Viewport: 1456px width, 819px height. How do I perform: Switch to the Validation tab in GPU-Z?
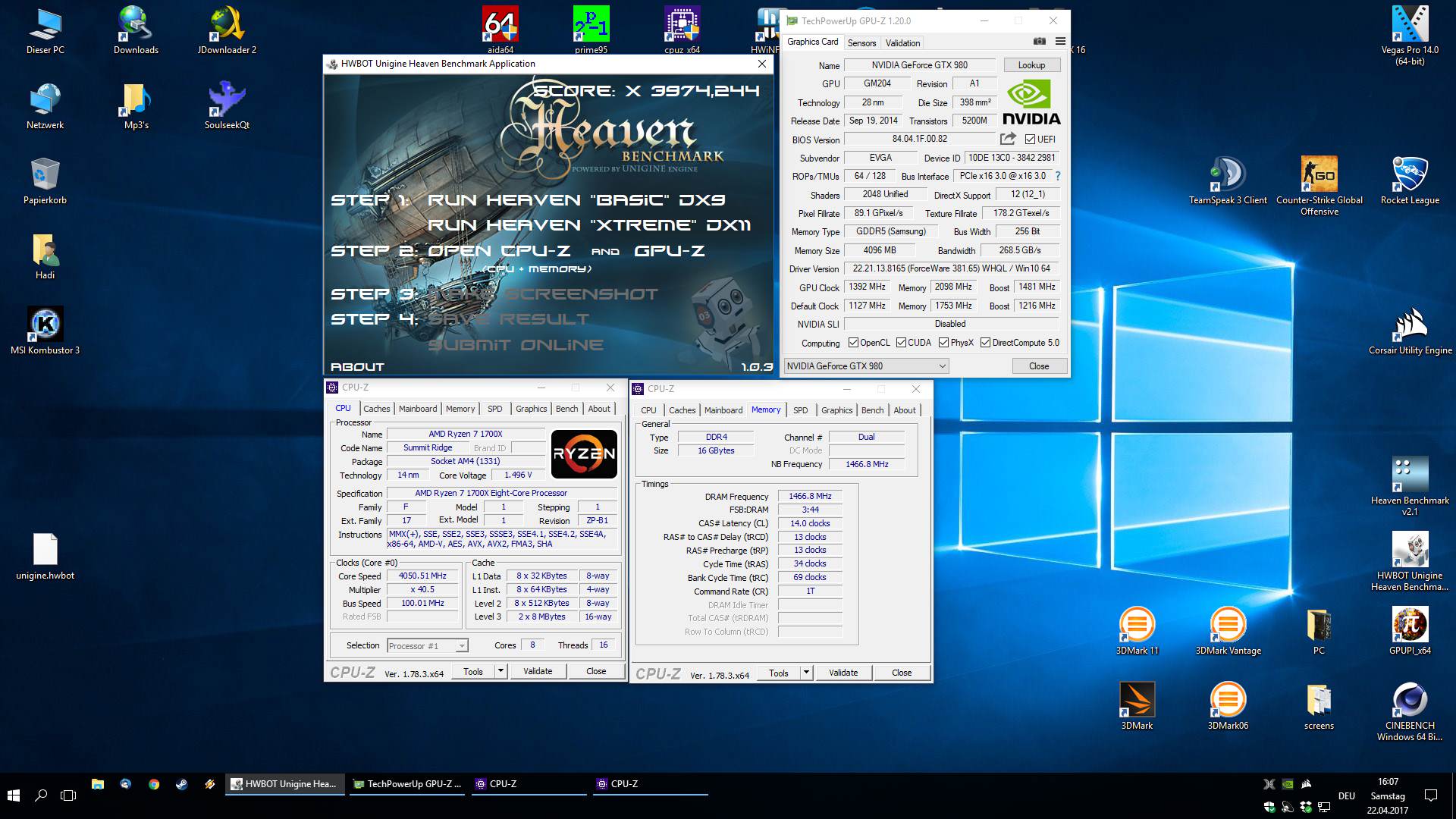[902, 43]
